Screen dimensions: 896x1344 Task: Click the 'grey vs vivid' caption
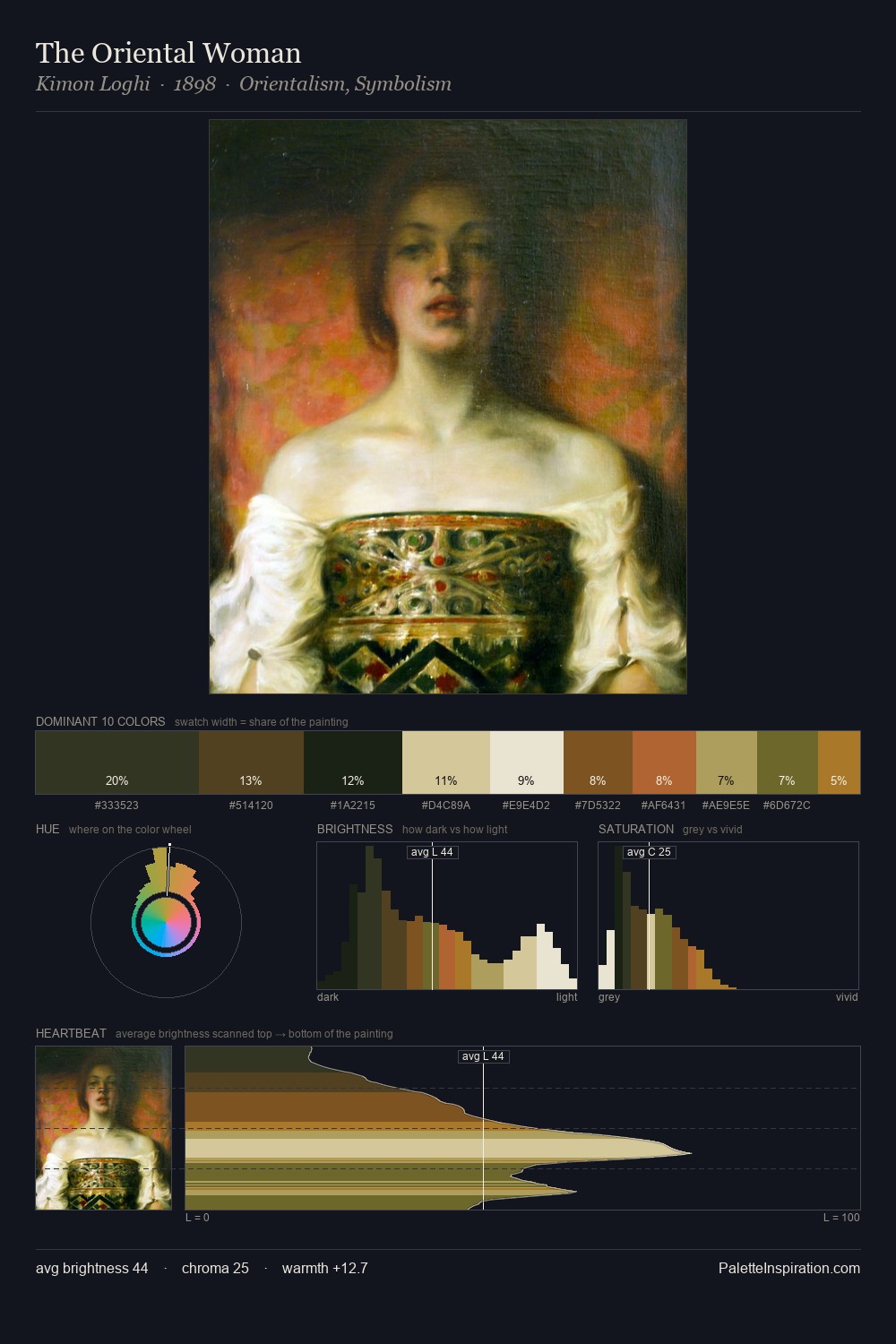pos(712,830)
